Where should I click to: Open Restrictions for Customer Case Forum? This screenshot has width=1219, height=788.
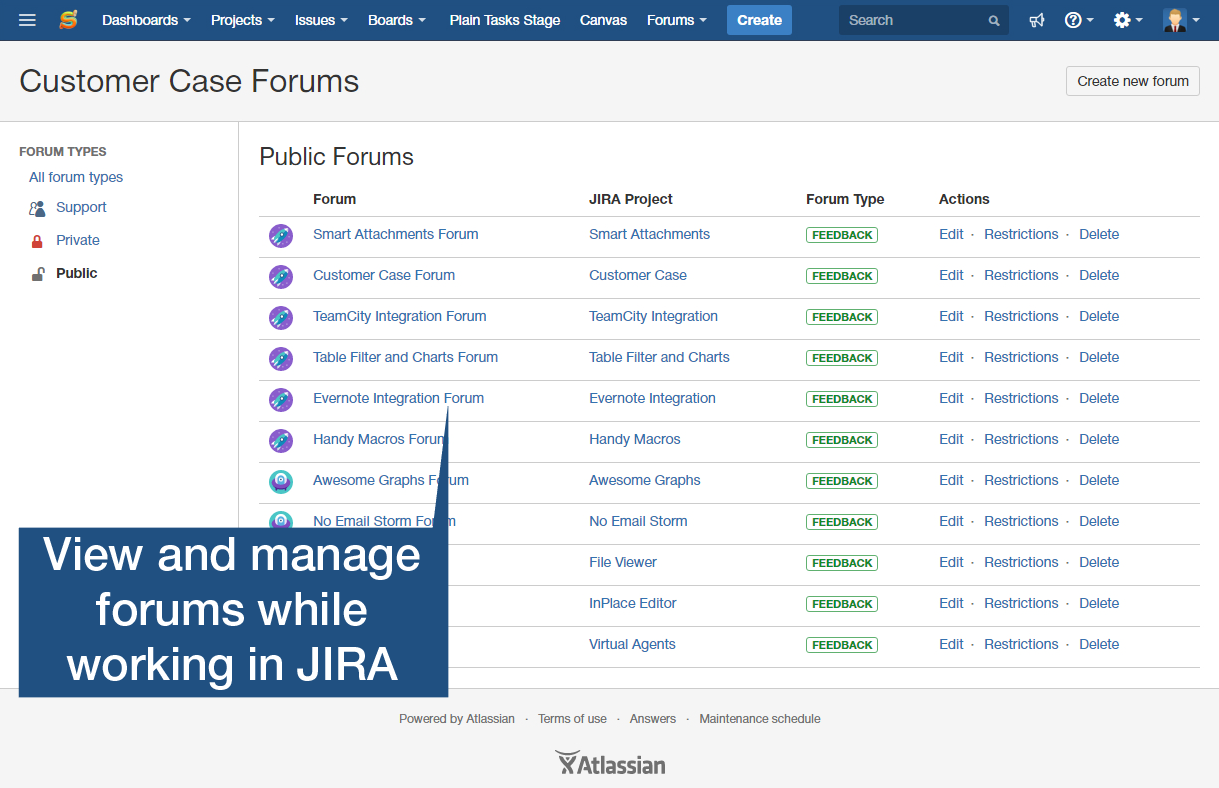click(x=1021, y=275)
